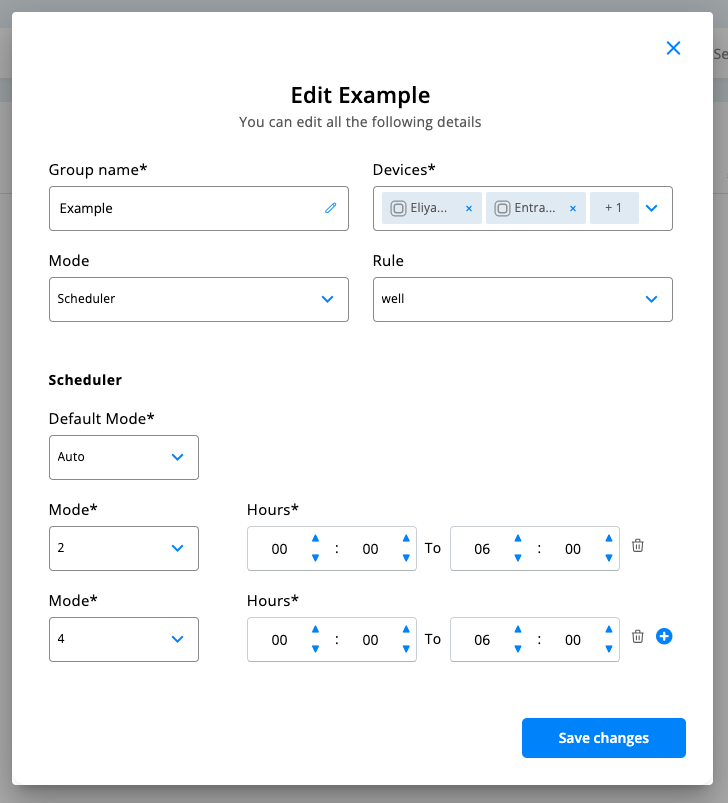Increase end minutes in second schedule row
The height and width of the screenshot is (803, 728).
(x=608, y=629)
